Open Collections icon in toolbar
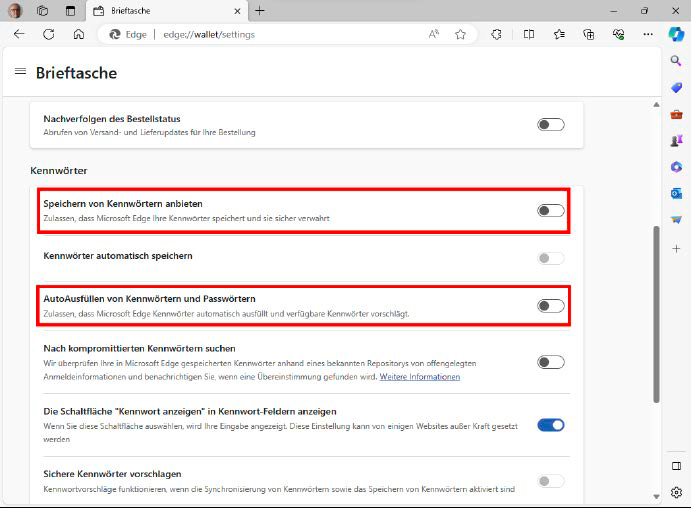 [589, 34]
